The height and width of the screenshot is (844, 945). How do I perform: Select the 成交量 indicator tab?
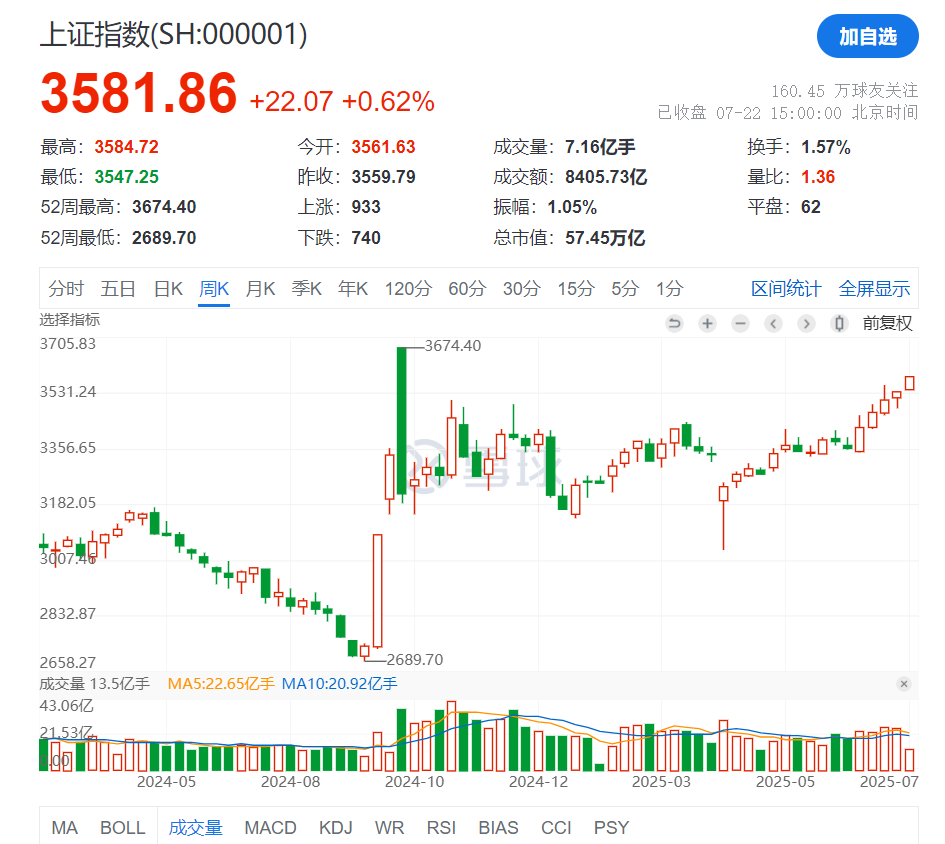point(195,828)
